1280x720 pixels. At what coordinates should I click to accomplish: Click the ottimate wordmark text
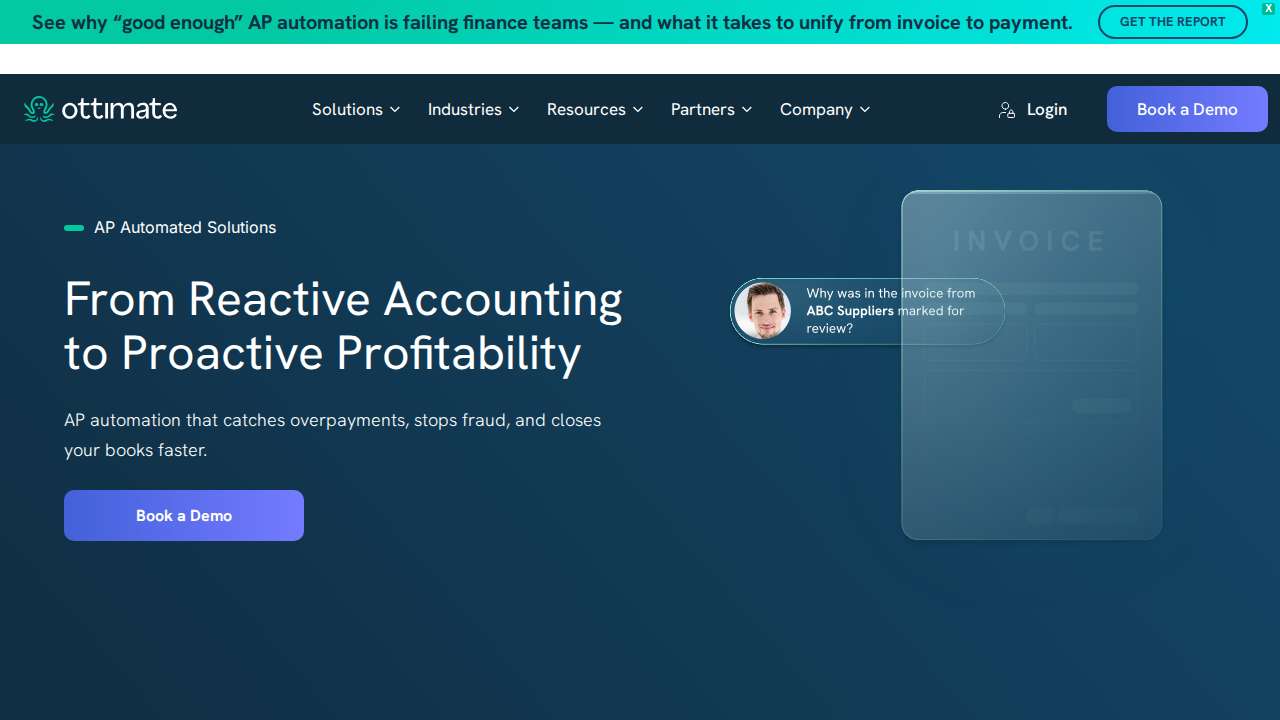pyautogui.click(x=119, y=109)
